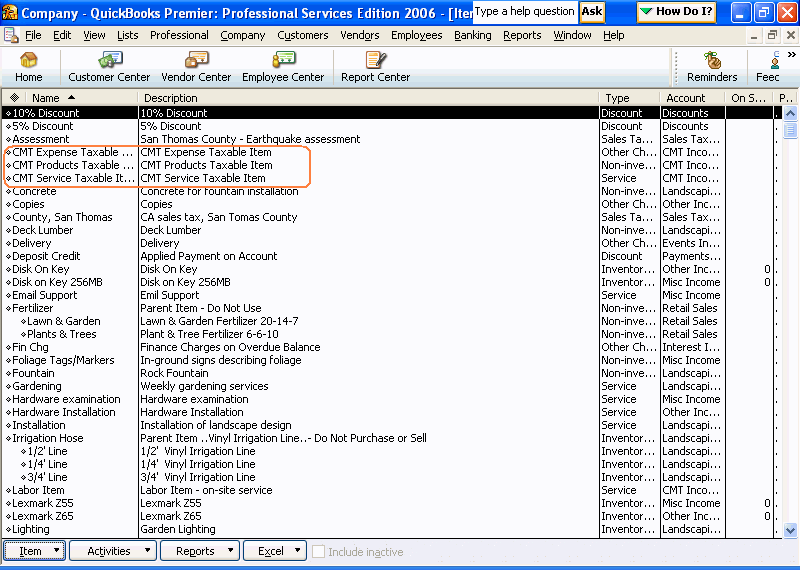The image size is (800, 570).
Task: Open the Employee Center
Action: 283,67
